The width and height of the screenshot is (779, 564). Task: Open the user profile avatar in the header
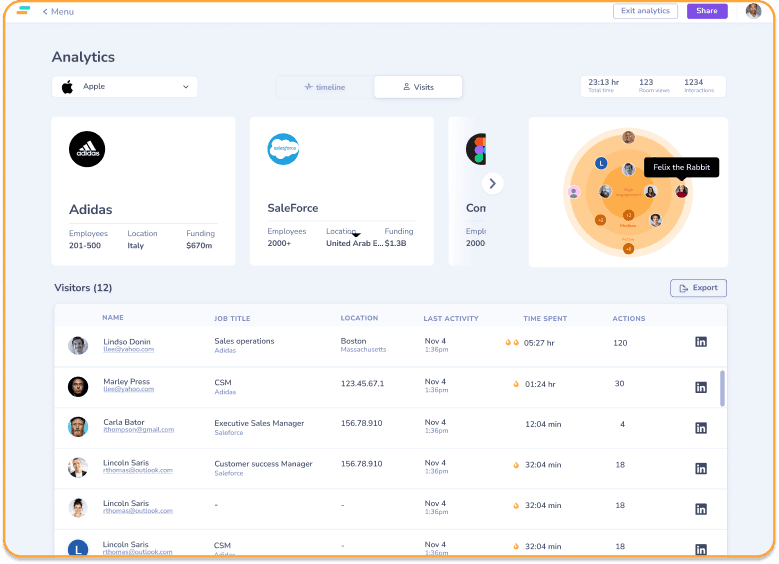(x=753, y=11)
